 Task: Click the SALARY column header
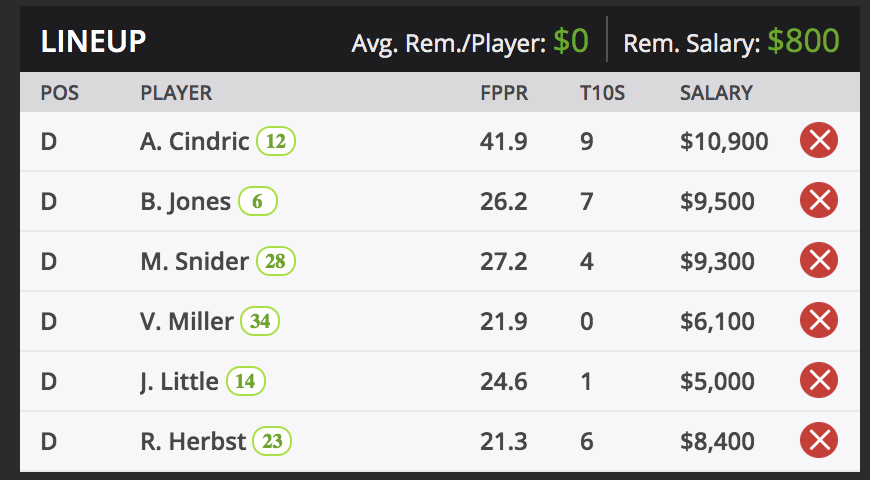pos(716,93)
